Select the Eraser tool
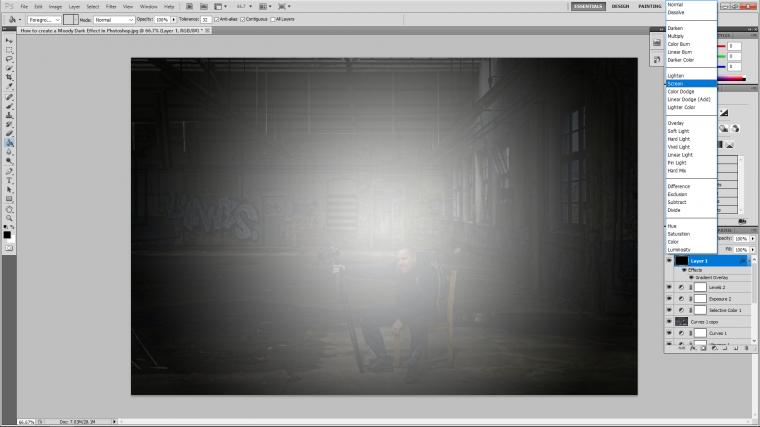 pyautogui.click(x=9, y=134)
